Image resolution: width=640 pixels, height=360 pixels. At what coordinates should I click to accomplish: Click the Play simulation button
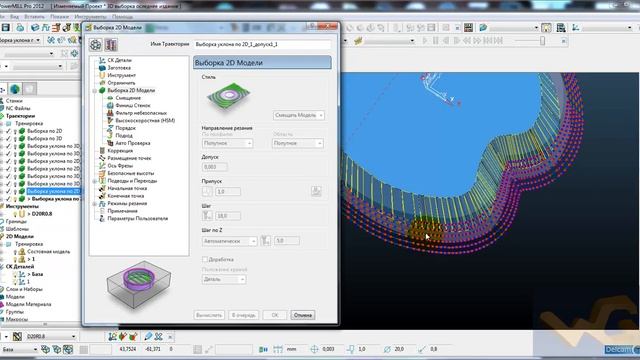(x=425, y=41)
